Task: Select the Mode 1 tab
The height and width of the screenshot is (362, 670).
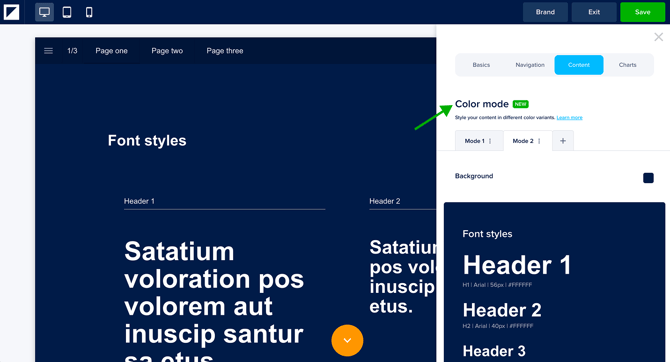Action: click(479, 141)
